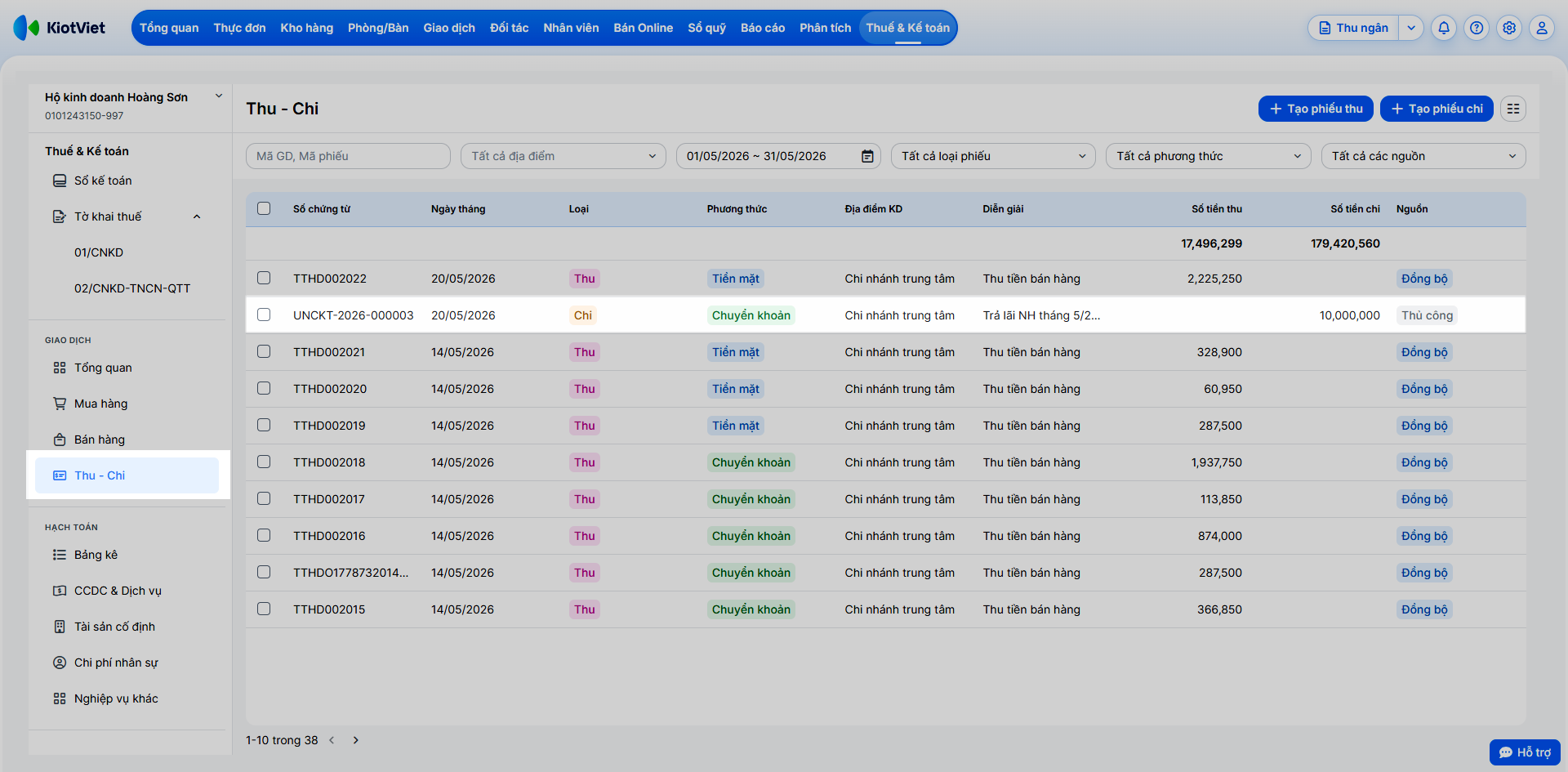This screenshot has height=772, width=1568.
Task: Open the help question mark icon
Action: pyautogui.click(x=1477, y=28)
